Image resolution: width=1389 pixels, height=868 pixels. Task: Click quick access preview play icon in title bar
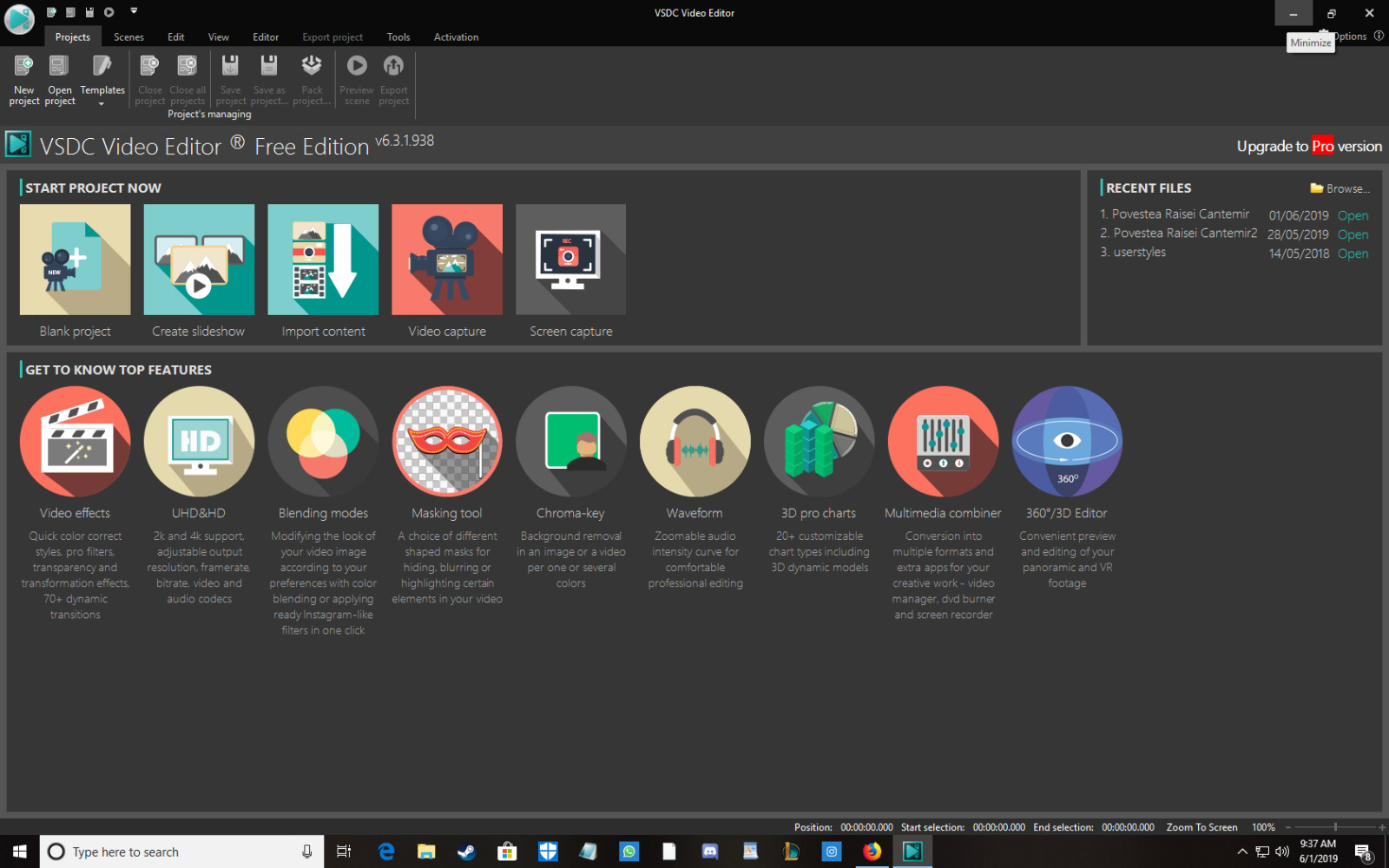(x=109, y=12)
